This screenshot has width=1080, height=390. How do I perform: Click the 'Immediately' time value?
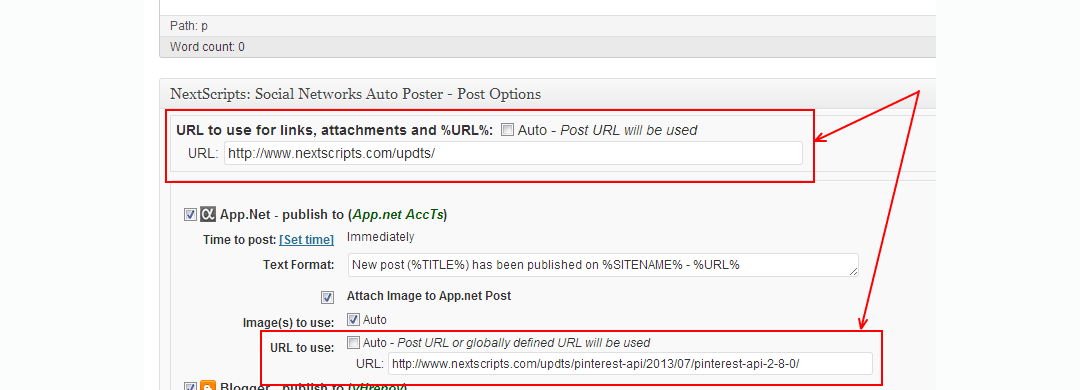coord(381,238)
